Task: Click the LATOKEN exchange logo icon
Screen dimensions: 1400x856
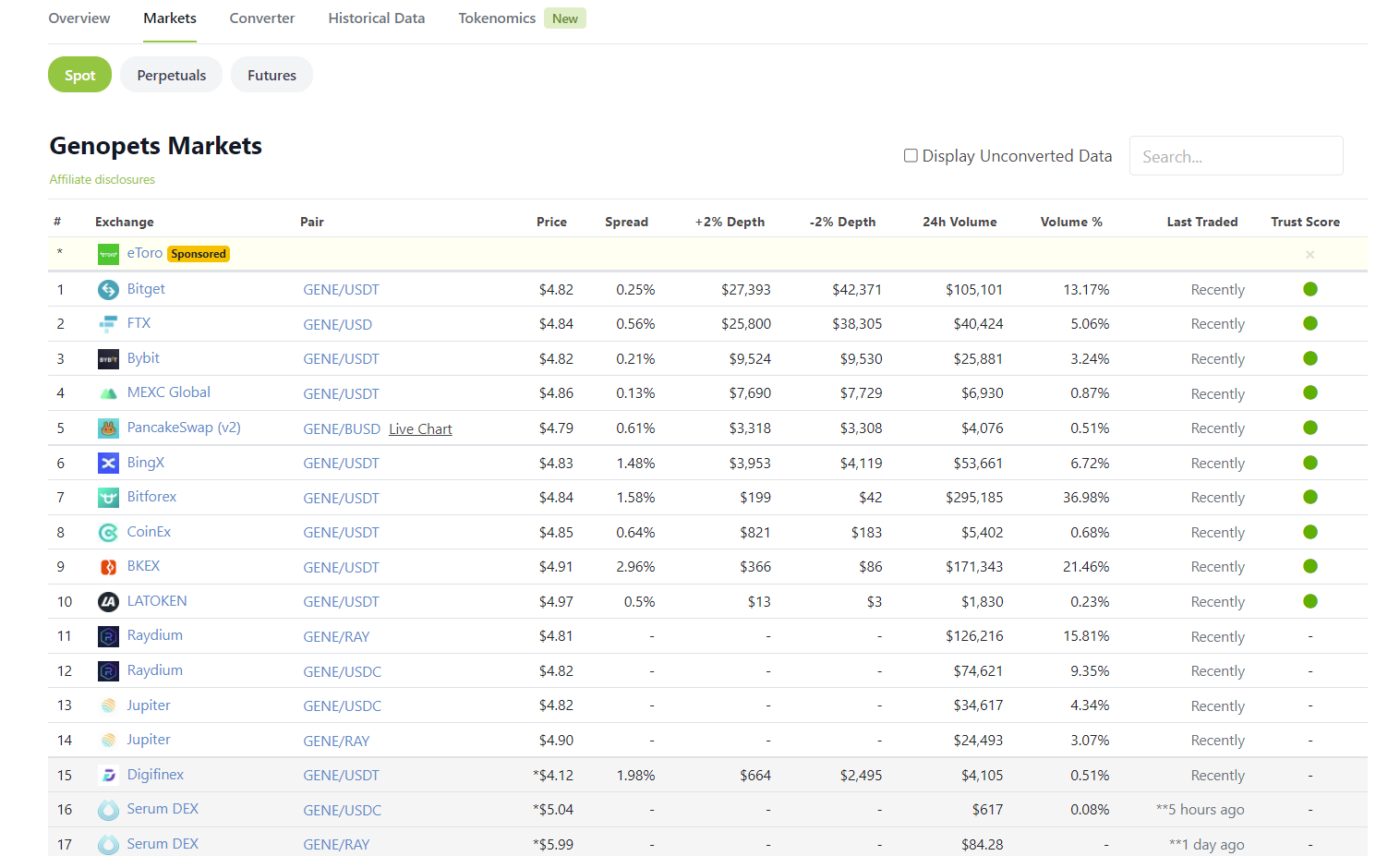Action: pos(108,602)
